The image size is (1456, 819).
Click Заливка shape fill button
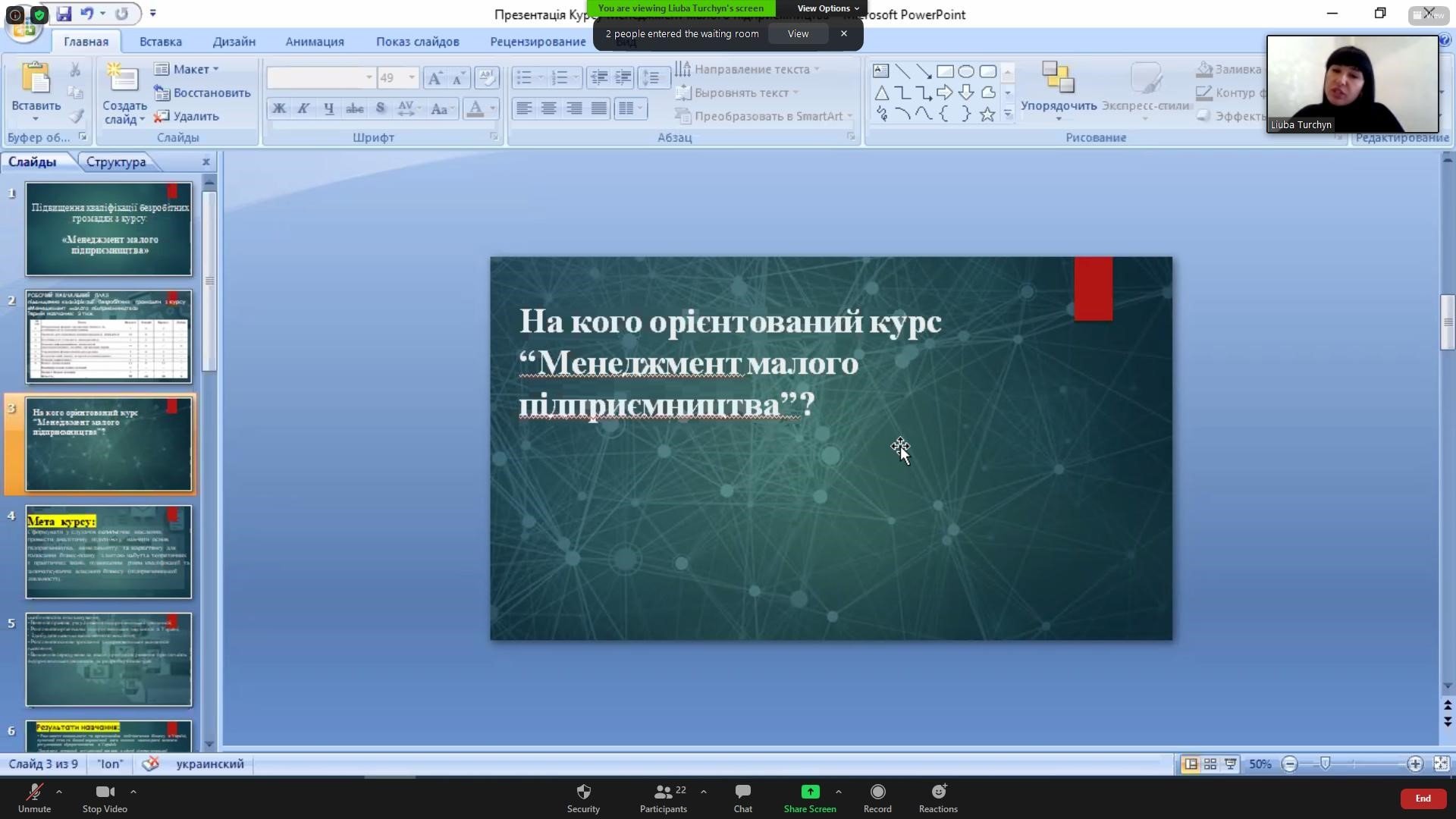(x=1228, y=69)
